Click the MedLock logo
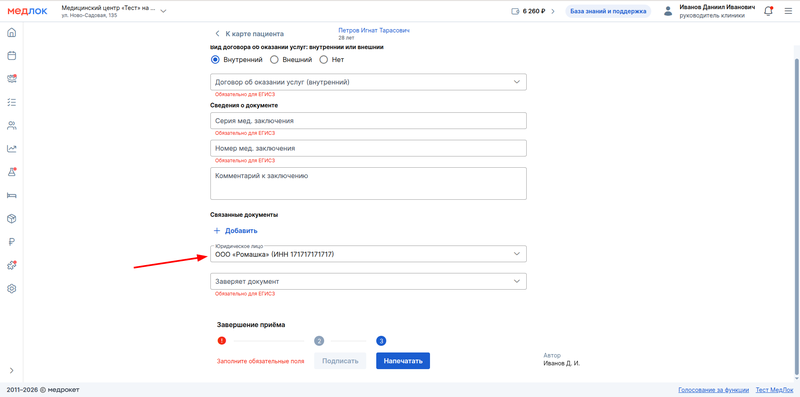The image size is (800, 397). click(27, 11)
